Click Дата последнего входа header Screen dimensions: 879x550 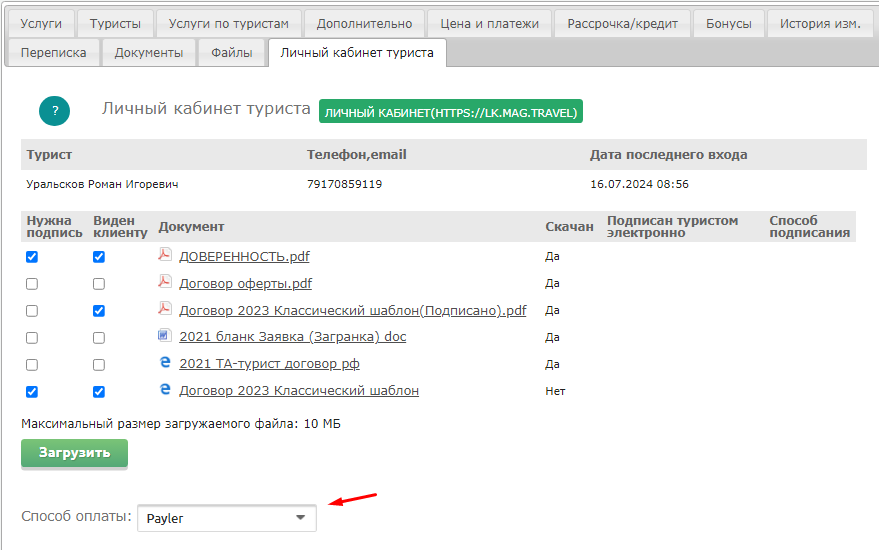pos(668,155)
